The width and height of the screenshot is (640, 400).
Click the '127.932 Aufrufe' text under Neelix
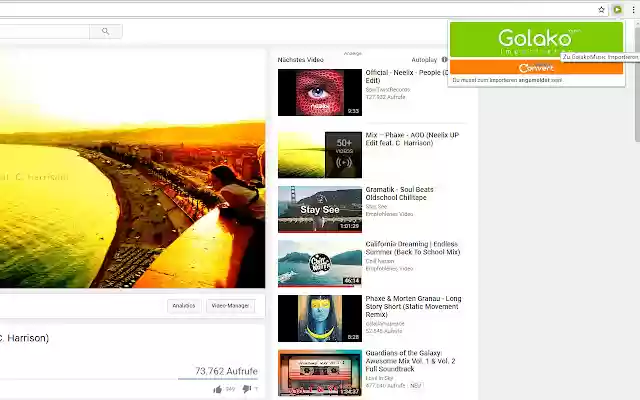385,97
